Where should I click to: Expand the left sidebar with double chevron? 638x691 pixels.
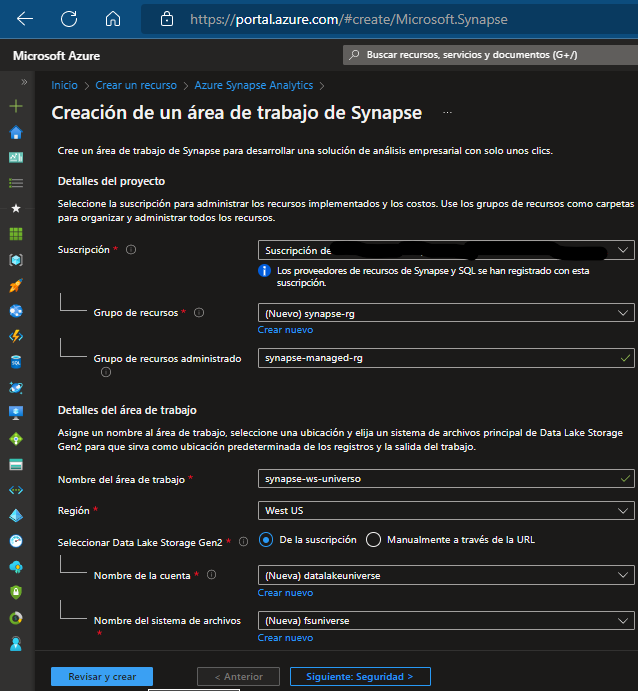pyautogui.click(x=24, y=82)
